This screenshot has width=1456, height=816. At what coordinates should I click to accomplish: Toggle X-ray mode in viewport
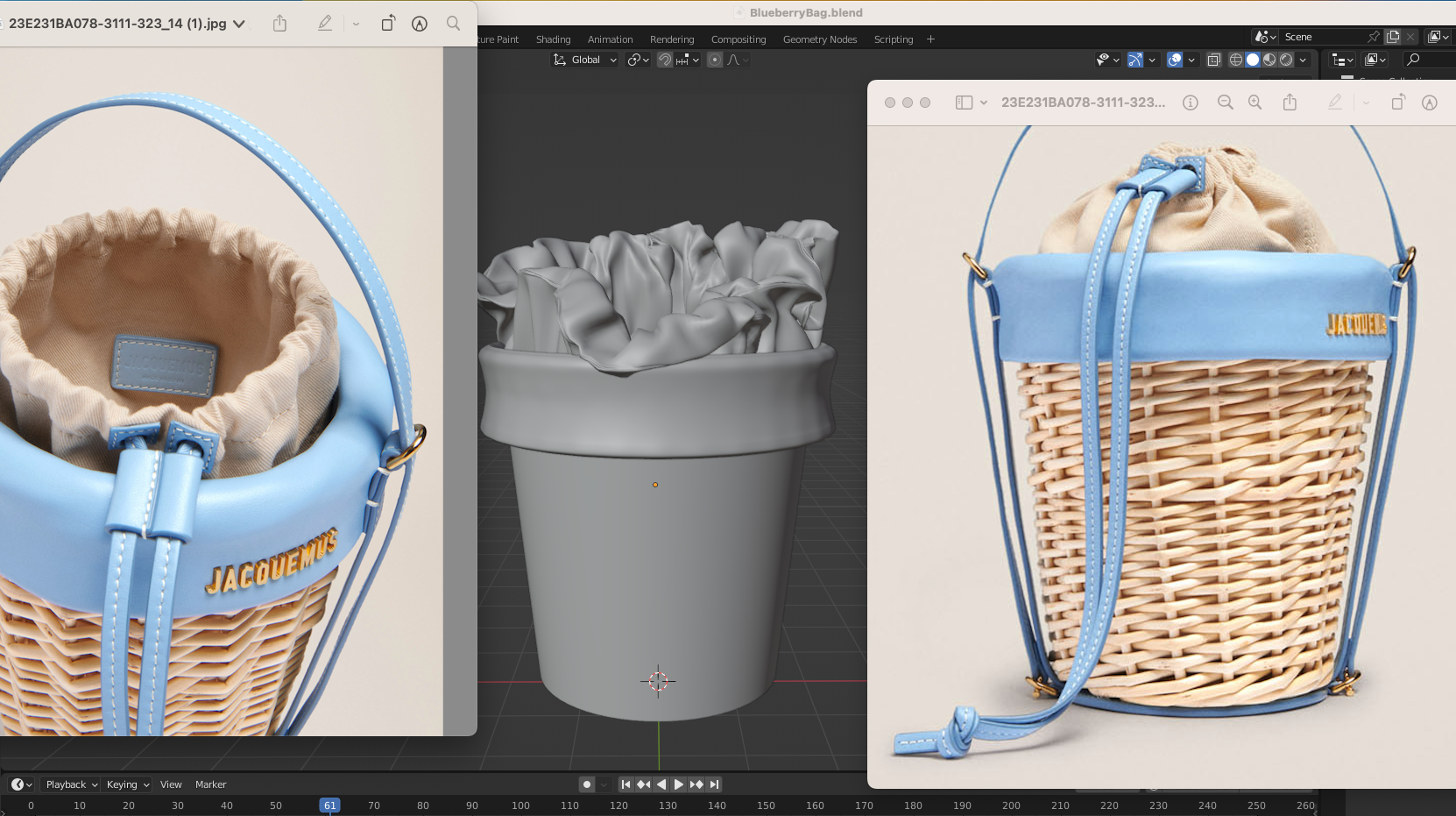1214,60
